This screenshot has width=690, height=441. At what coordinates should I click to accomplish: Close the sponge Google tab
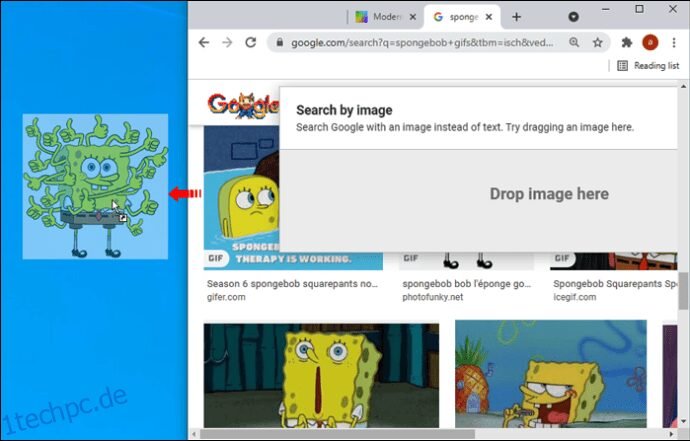click(488, 17)
